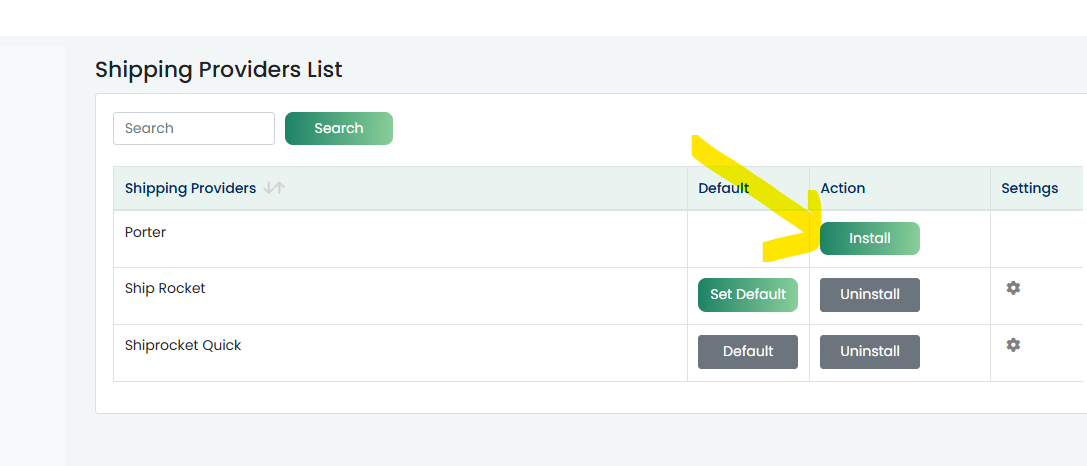1087x466 pixels.
Task: Click the Settings column header
Action: pos(1029,188)
